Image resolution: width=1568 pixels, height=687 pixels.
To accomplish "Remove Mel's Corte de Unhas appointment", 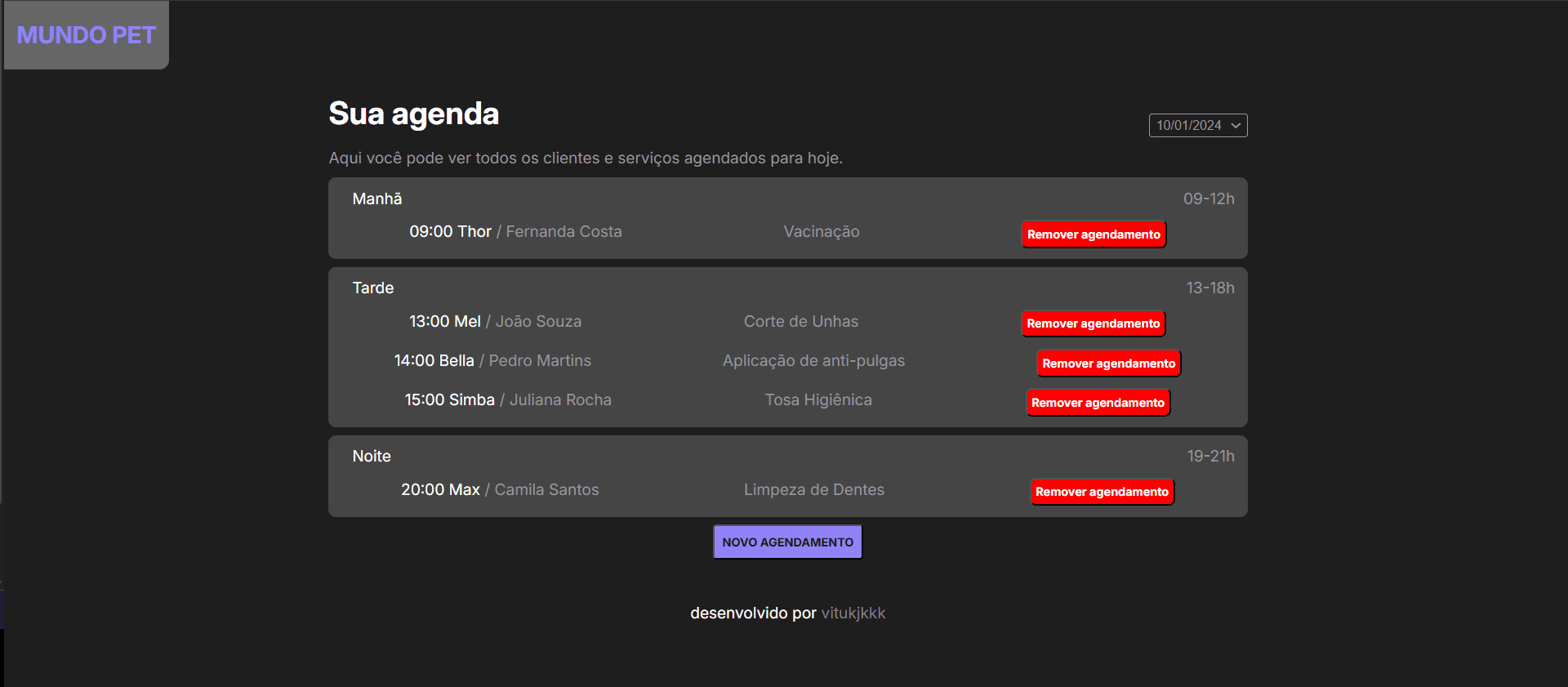I will pyautogui.click(x=1094, y=323).
